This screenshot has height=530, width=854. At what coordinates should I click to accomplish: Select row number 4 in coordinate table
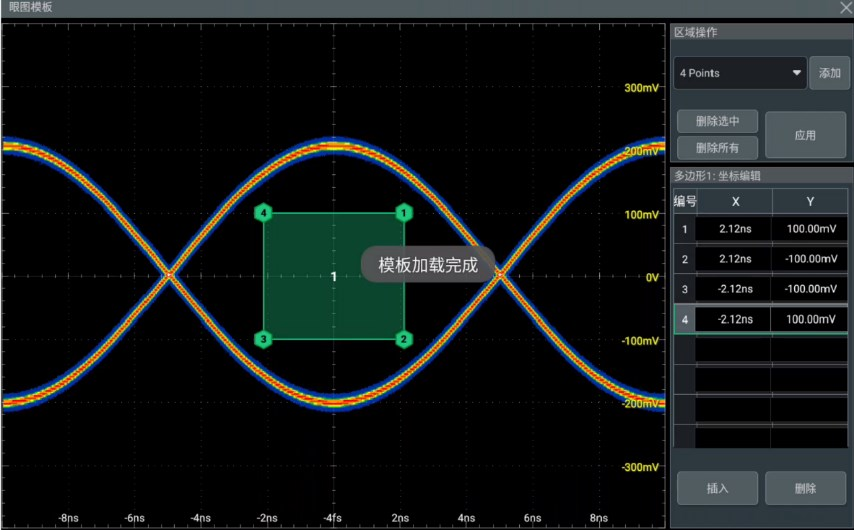click(x=685, y=319)
